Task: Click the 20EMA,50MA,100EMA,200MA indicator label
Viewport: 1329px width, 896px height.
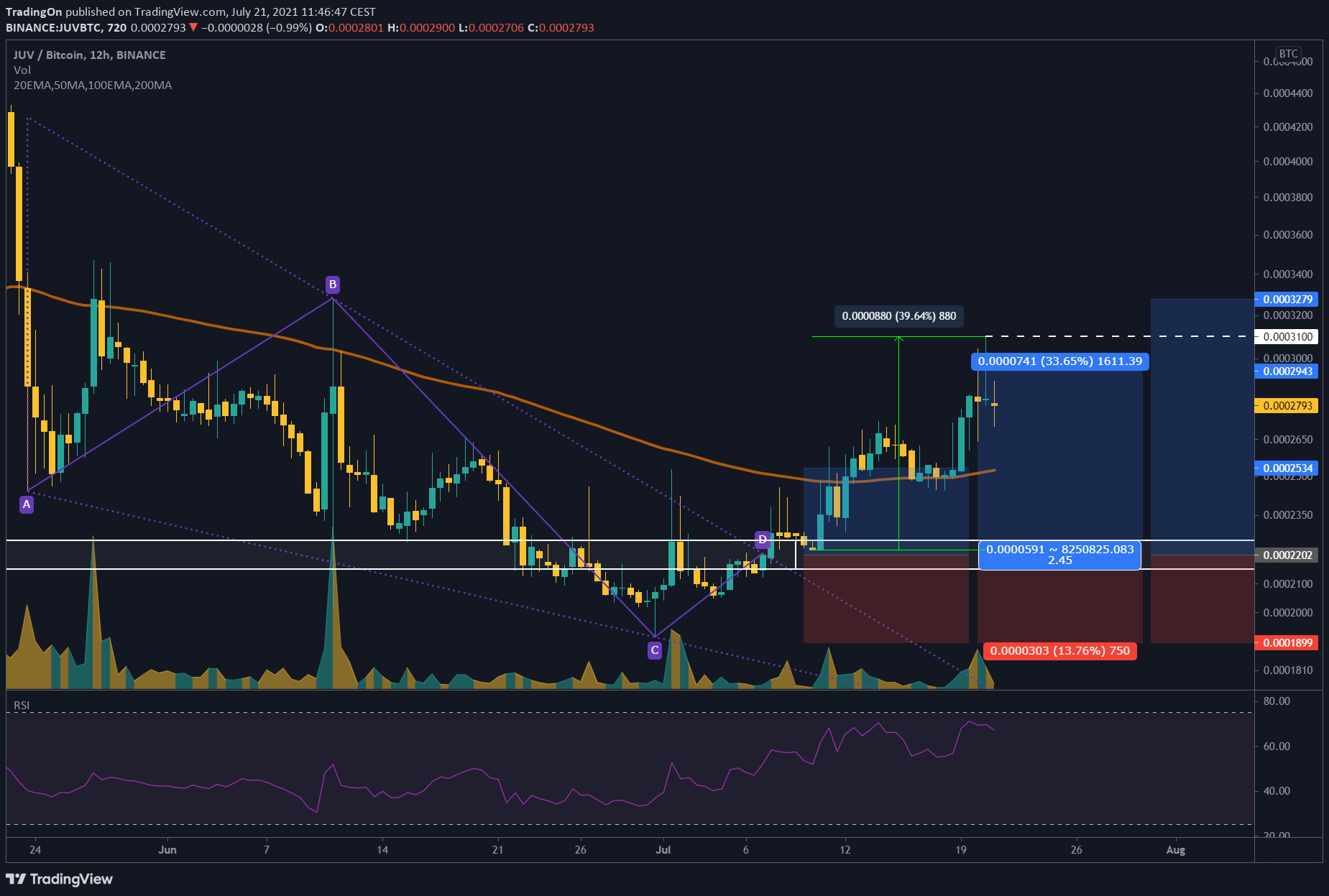Action: [93, 85]
